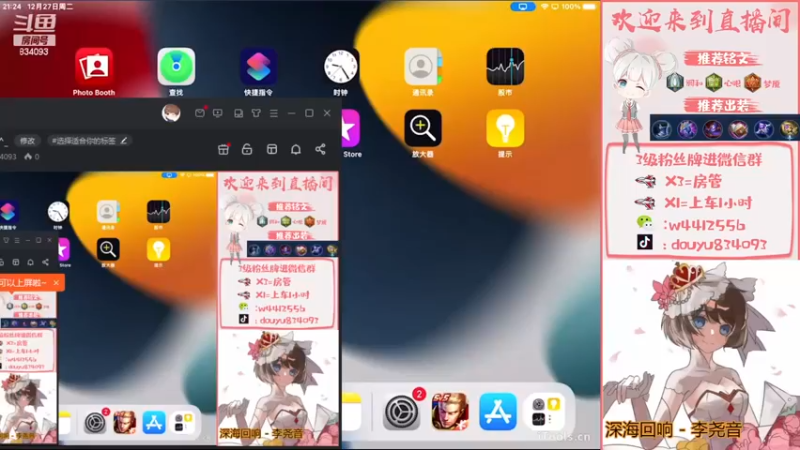
Task: Click the 修改 (modify) button
Action: (x=27, y=140)
